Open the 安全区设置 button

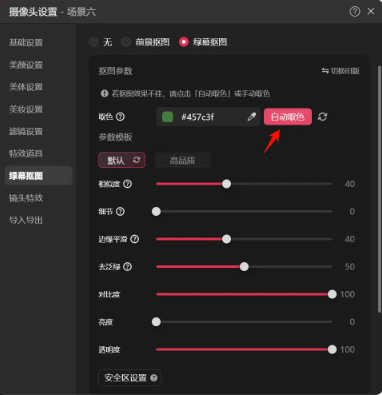[x=130, y=378]
